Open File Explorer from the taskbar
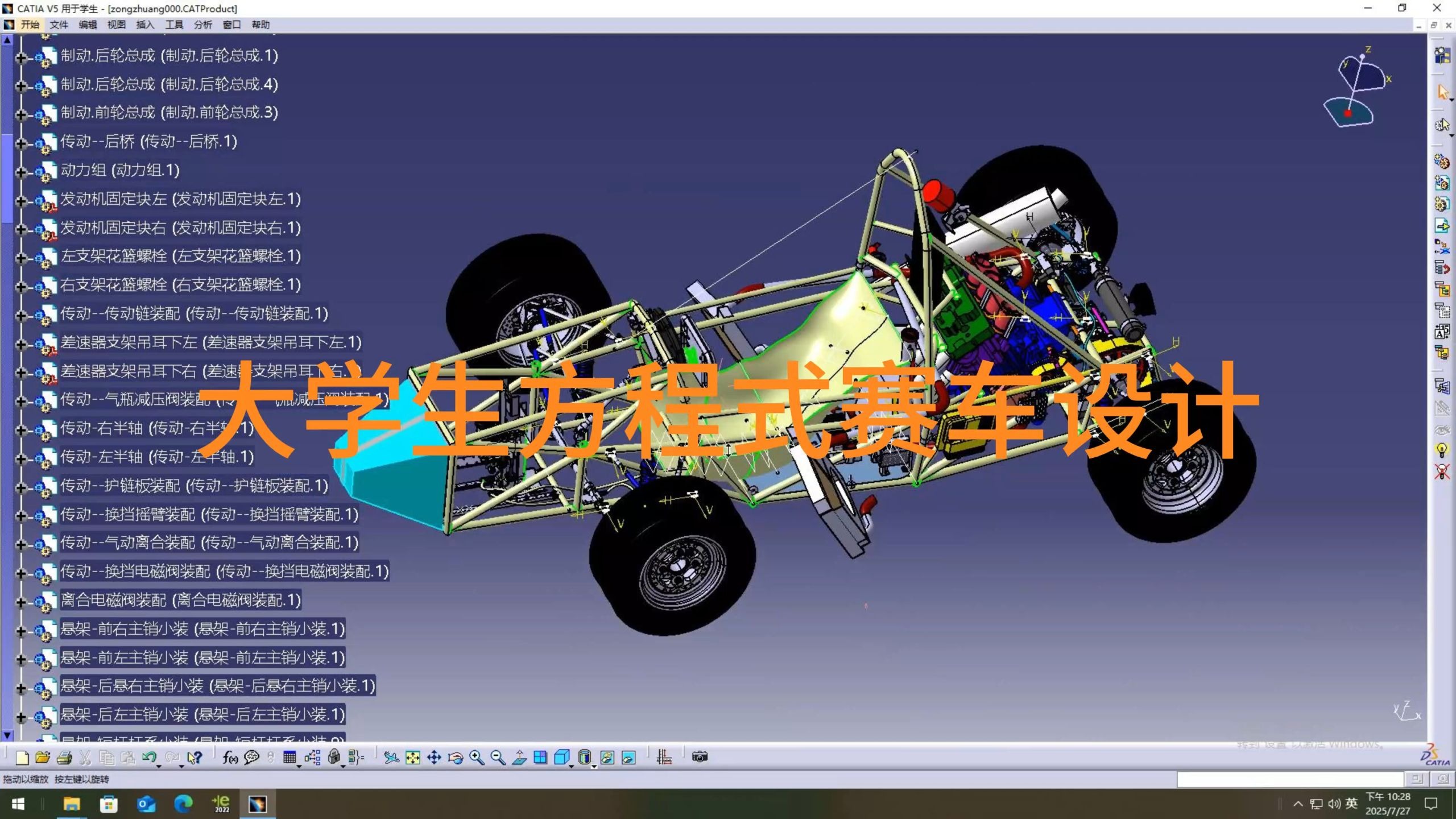This screenshot has height=819, width=1456. click(x=72, y=804)
